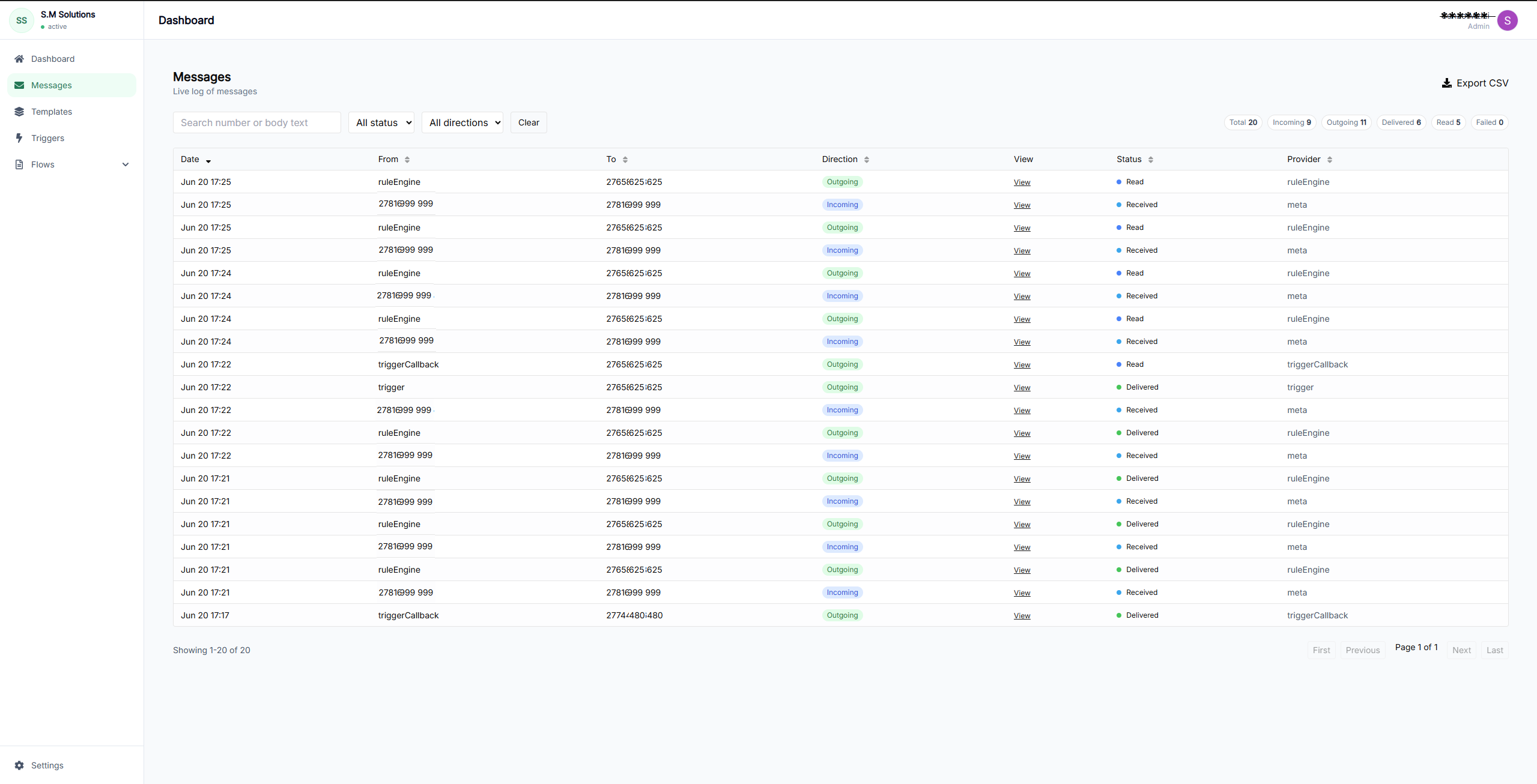Screen dimensions: 1537x784
Task: Click the 2774480480 recipient number
Action: coord(634,615)
